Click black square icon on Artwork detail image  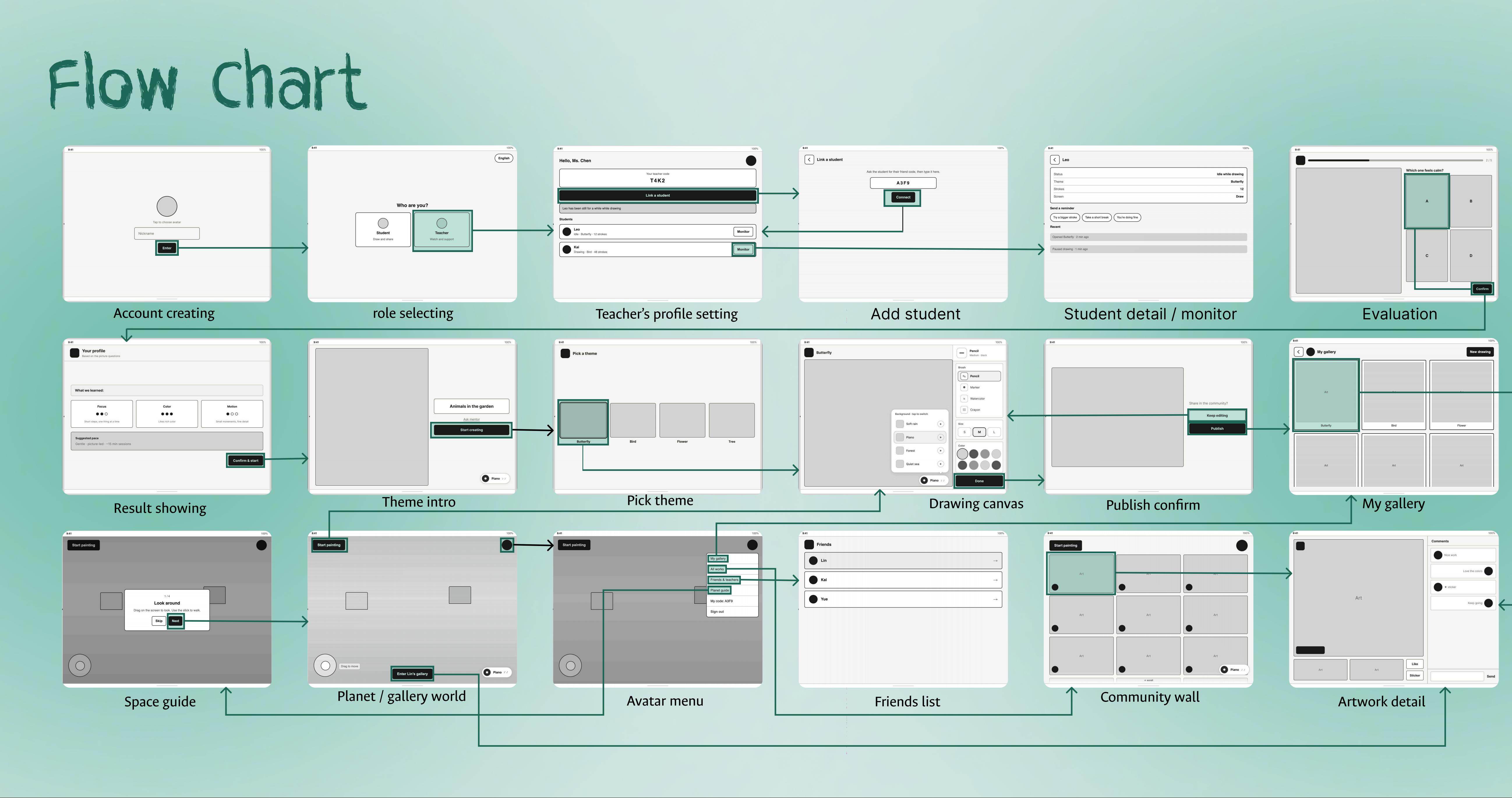click(x=1300, y=546)
